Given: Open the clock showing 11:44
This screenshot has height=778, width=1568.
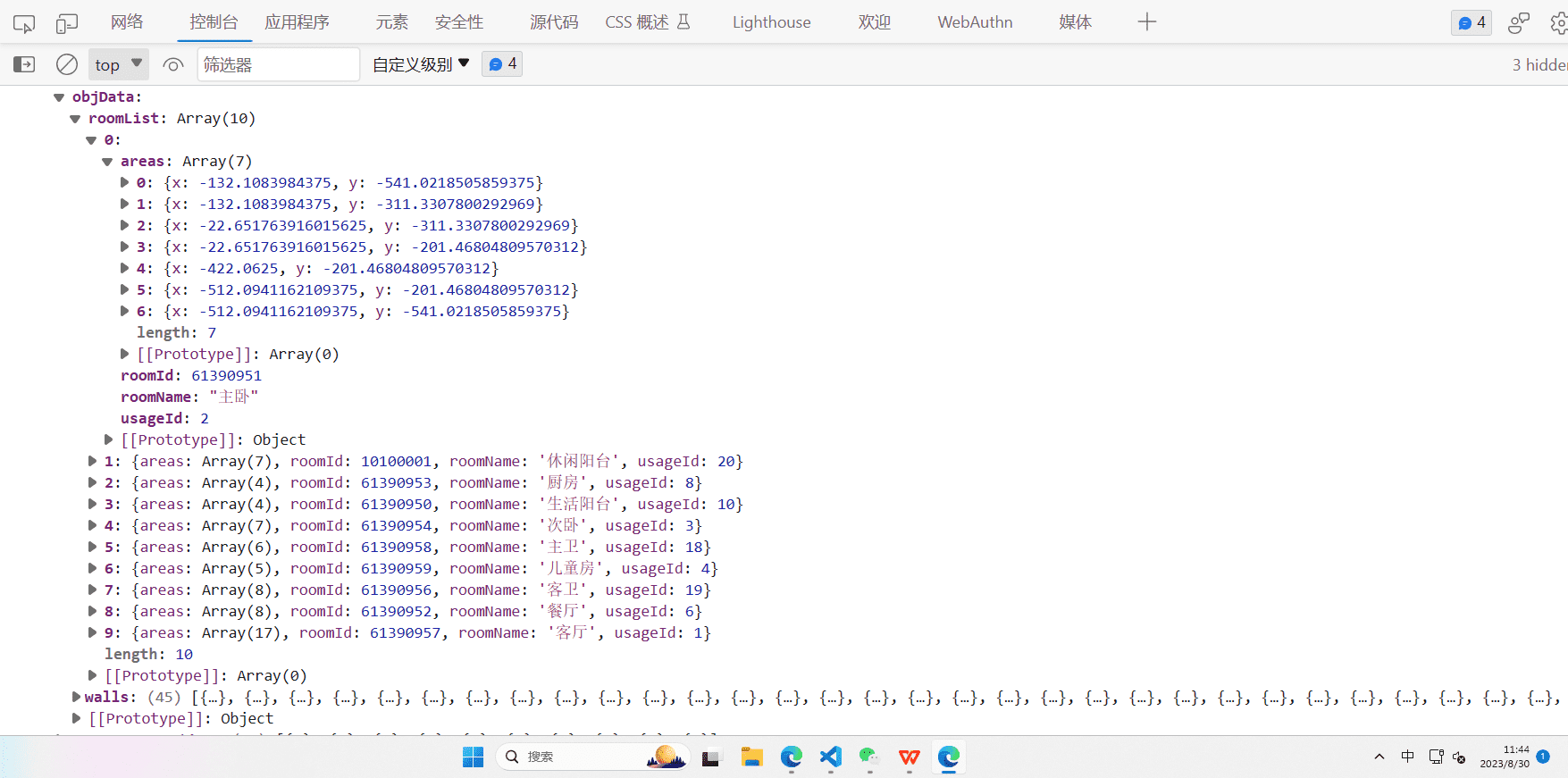Looking at the screenshot, I should point(1505,757).
